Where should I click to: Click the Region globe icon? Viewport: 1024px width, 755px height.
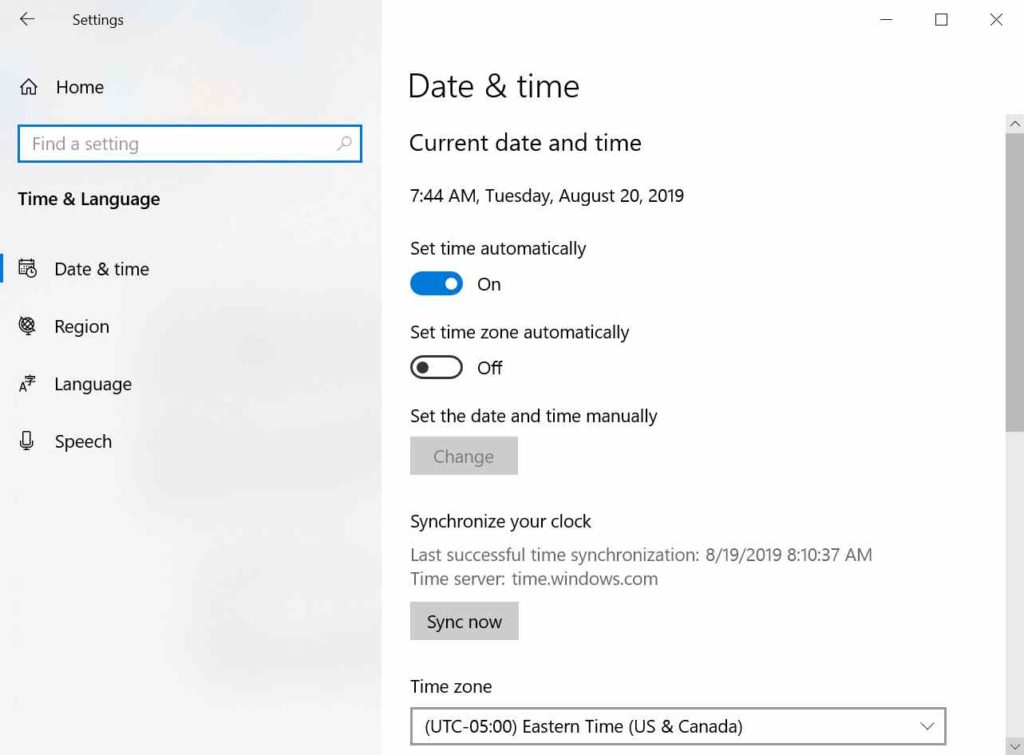click(x=27, y=325)
